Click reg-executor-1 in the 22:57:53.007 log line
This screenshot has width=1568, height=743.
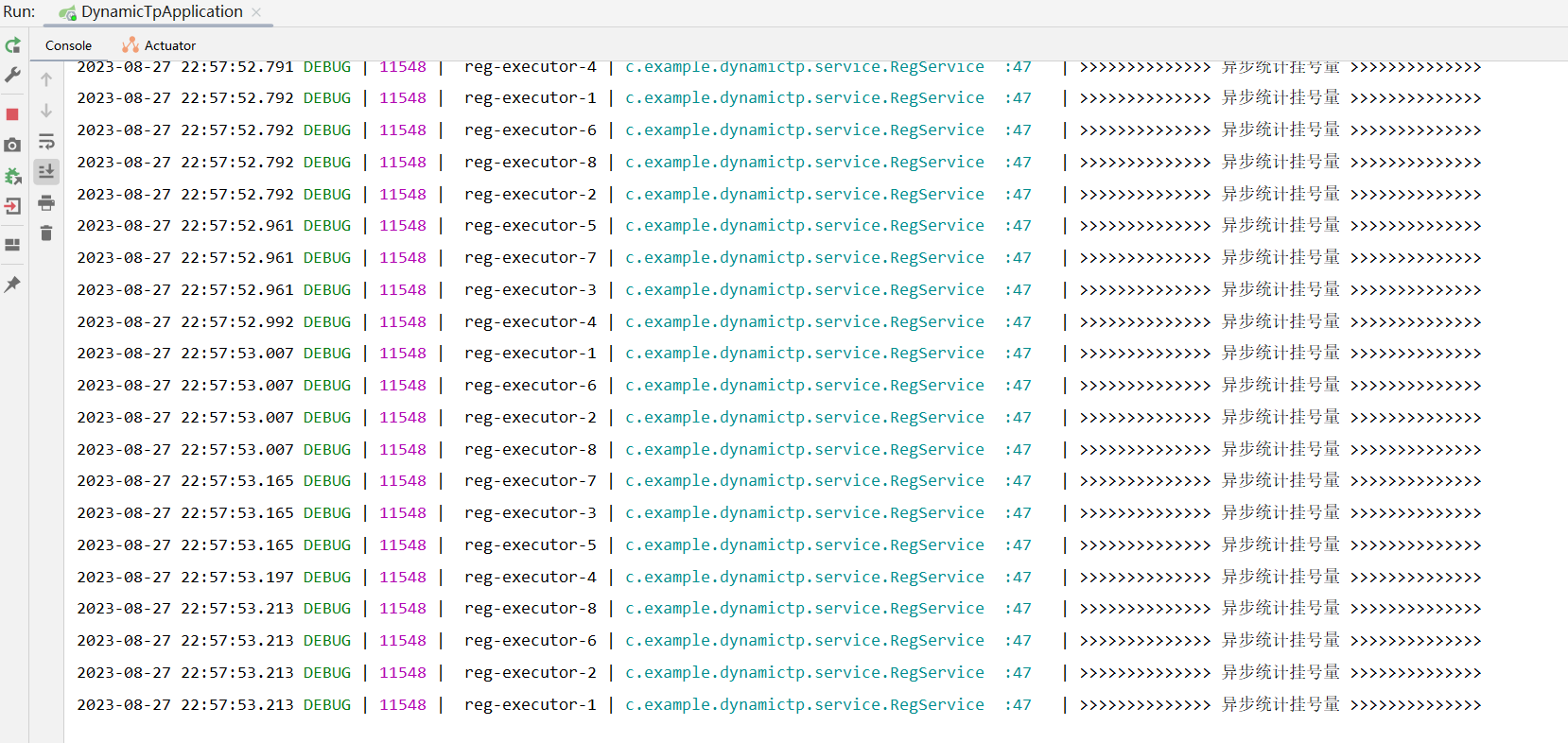[x=531, y=354]
